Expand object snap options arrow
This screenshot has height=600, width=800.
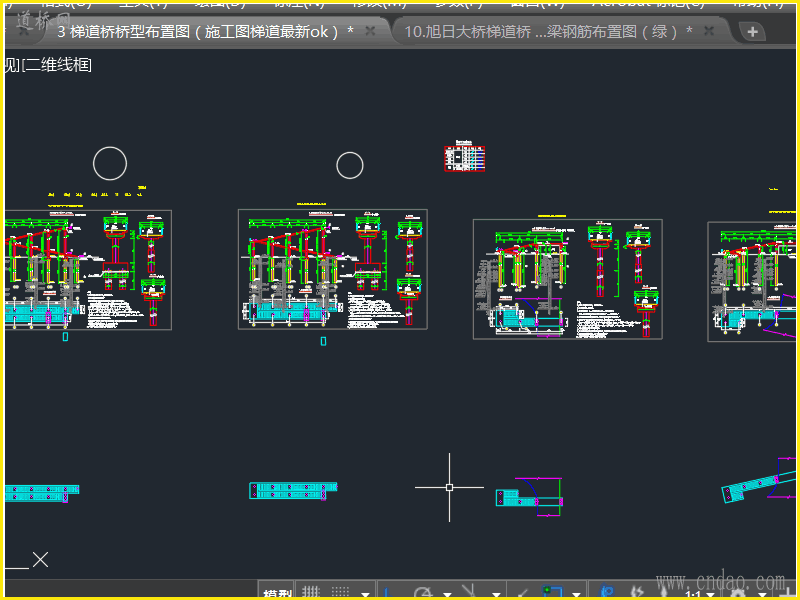click(x=577, y=594)
